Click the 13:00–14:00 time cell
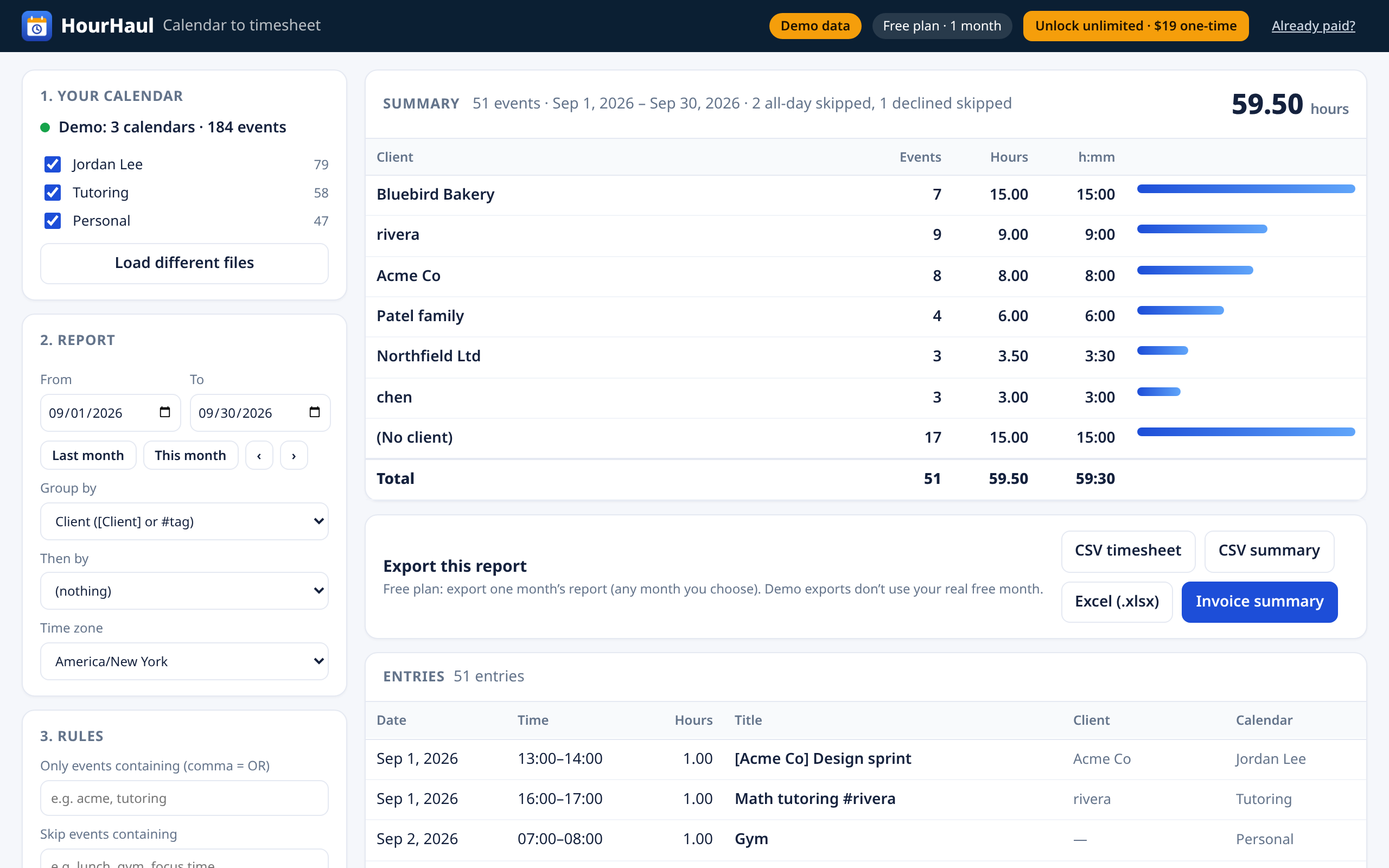Image resolution: width=1389 pixels, height=868 pixels. tap(560, 759)
